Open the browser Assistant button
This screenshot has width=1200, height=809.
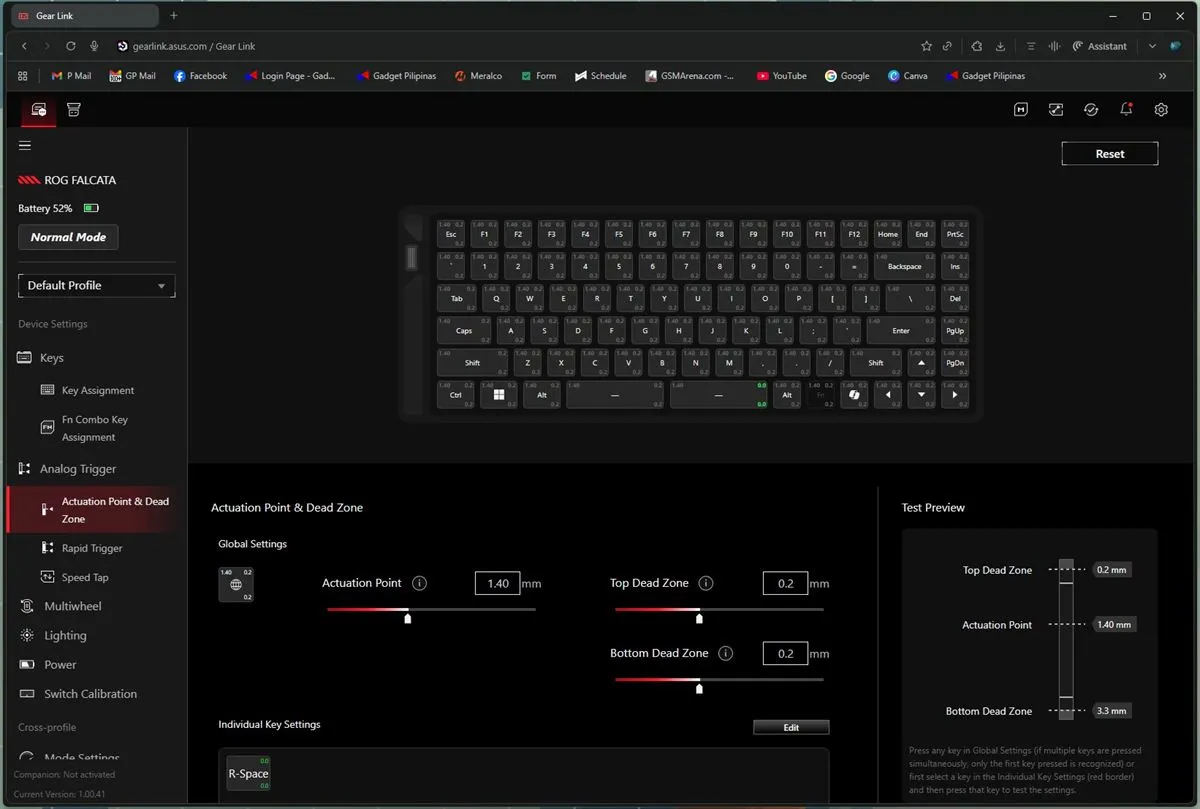pos(1099,46)
